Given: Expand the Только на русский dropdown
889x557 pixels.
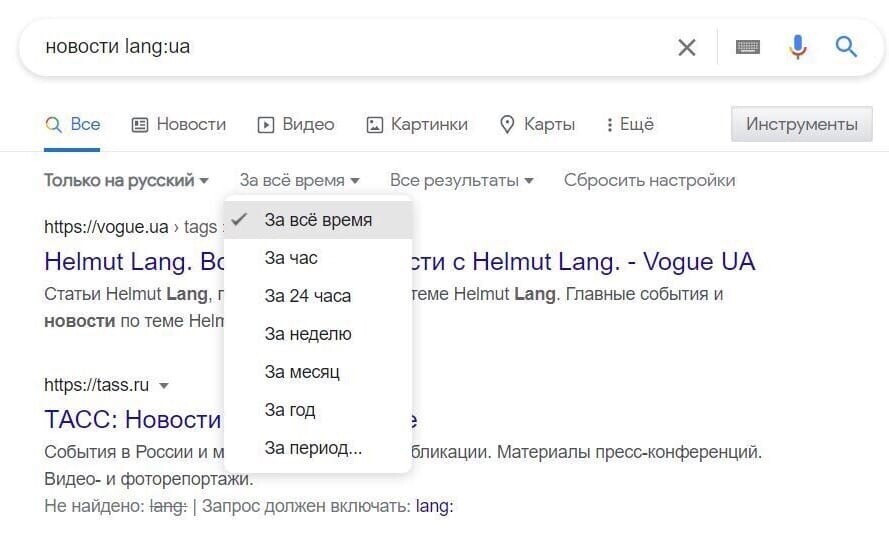Looking at the screenshot, I should pyautogui.click(x=126, y=181).
